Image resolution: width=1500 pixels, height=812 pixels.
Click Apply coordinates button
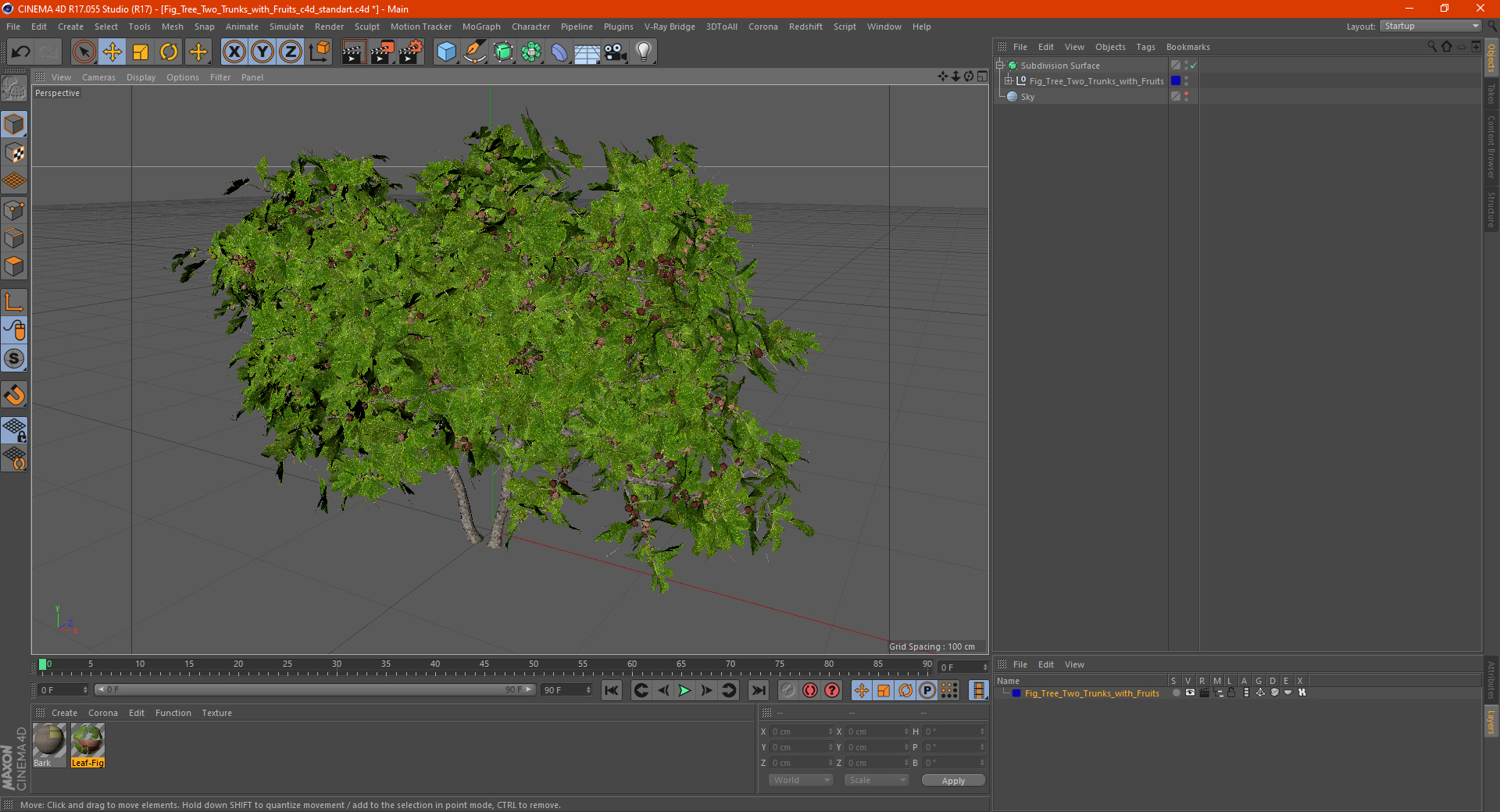pyautogui.click(x=953, y=780)
